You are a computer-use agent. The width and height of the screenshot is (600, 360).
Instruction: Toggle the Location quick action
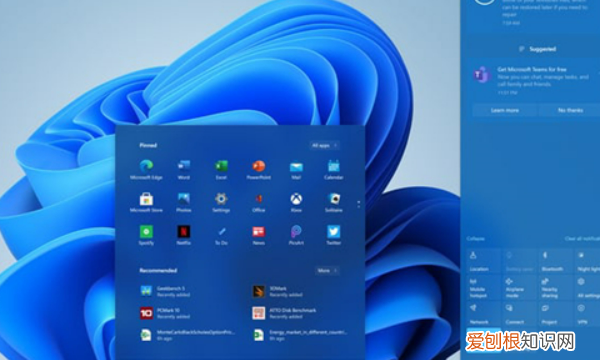[483, 261]
